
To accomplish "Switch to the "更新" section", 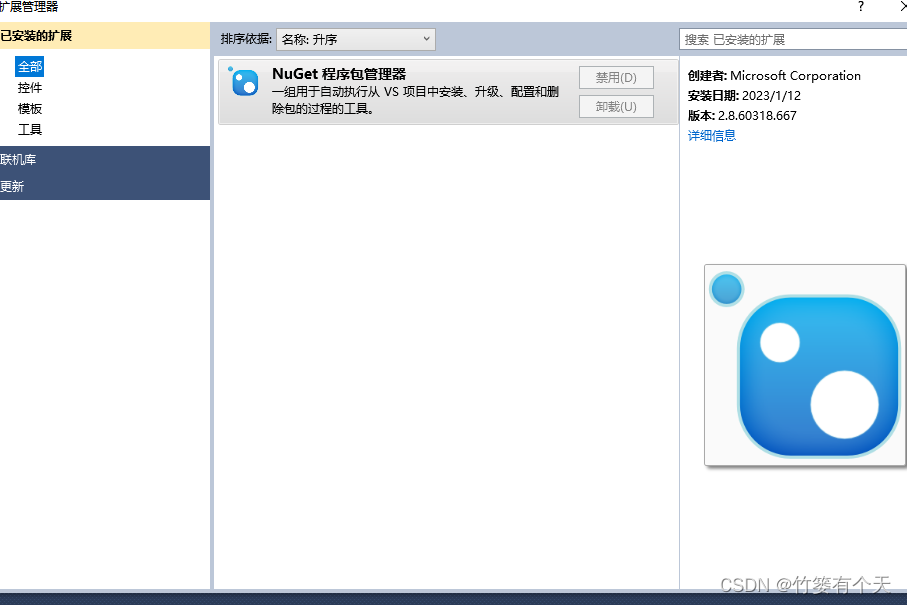I will (x=105, y=186).
